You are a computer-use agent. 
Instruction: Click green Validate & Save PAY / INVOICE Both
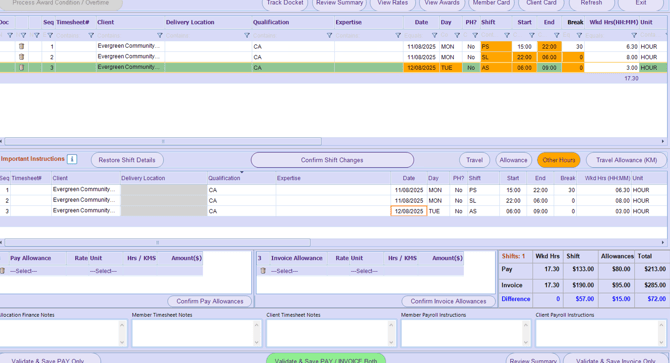(326, 359)
